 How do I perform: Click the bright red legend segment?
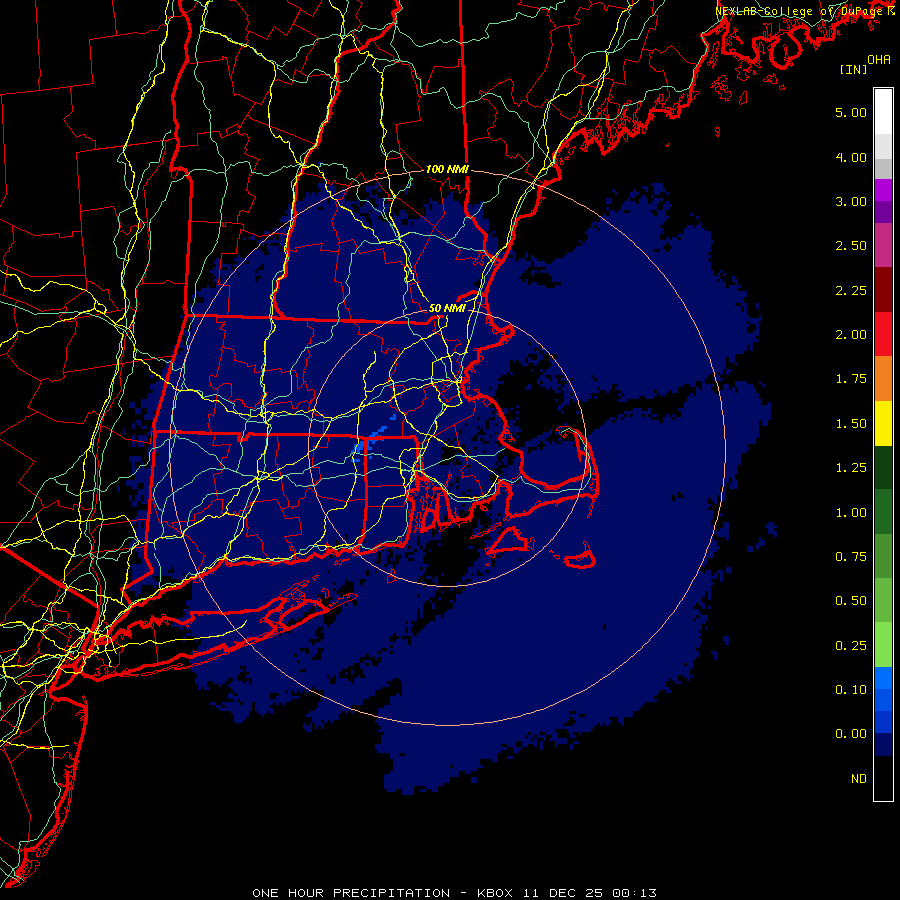coord(883,334)
